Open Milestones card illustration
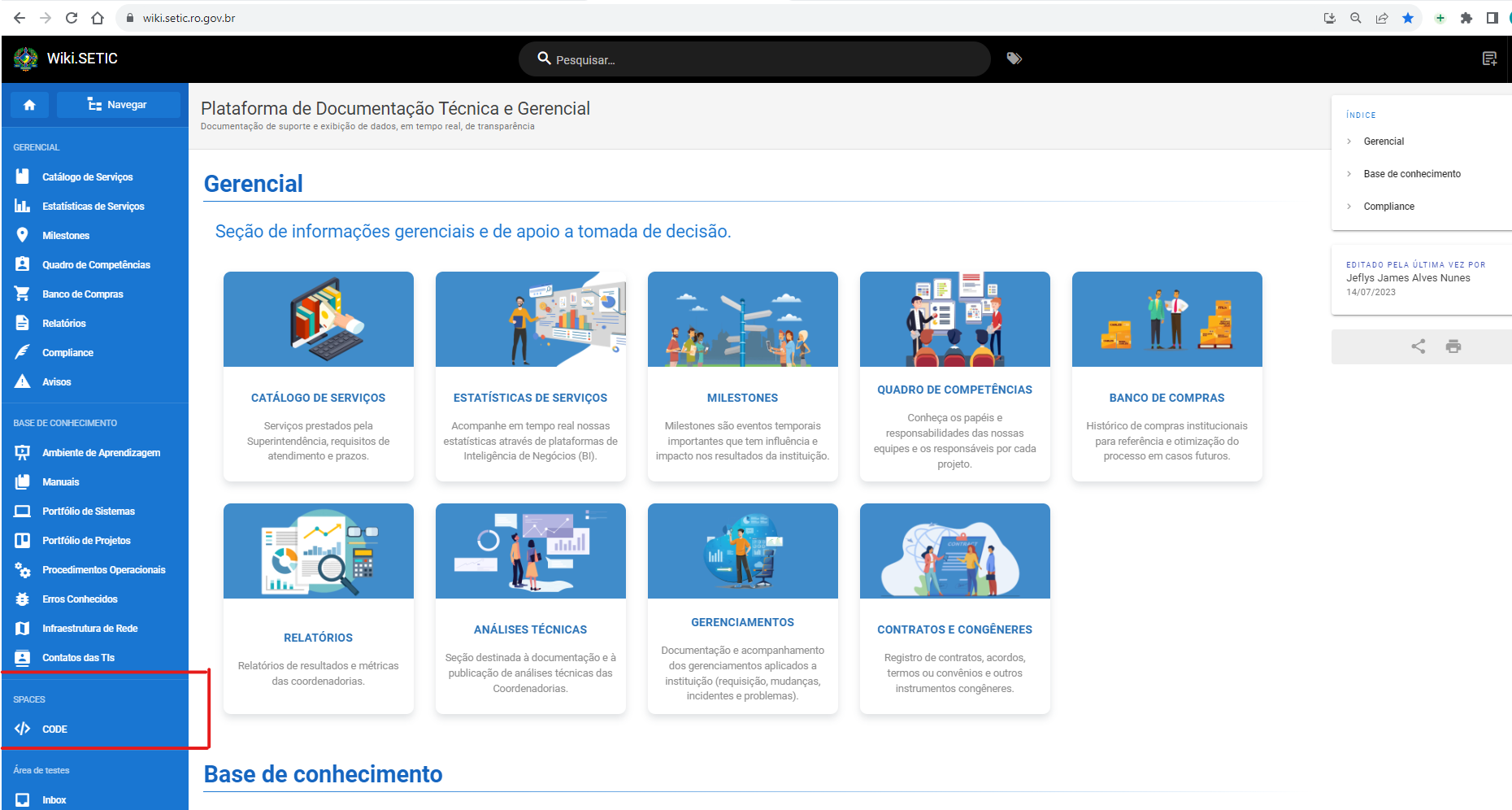The width and height of the screenshot is (1512, 810). point(742,319)
